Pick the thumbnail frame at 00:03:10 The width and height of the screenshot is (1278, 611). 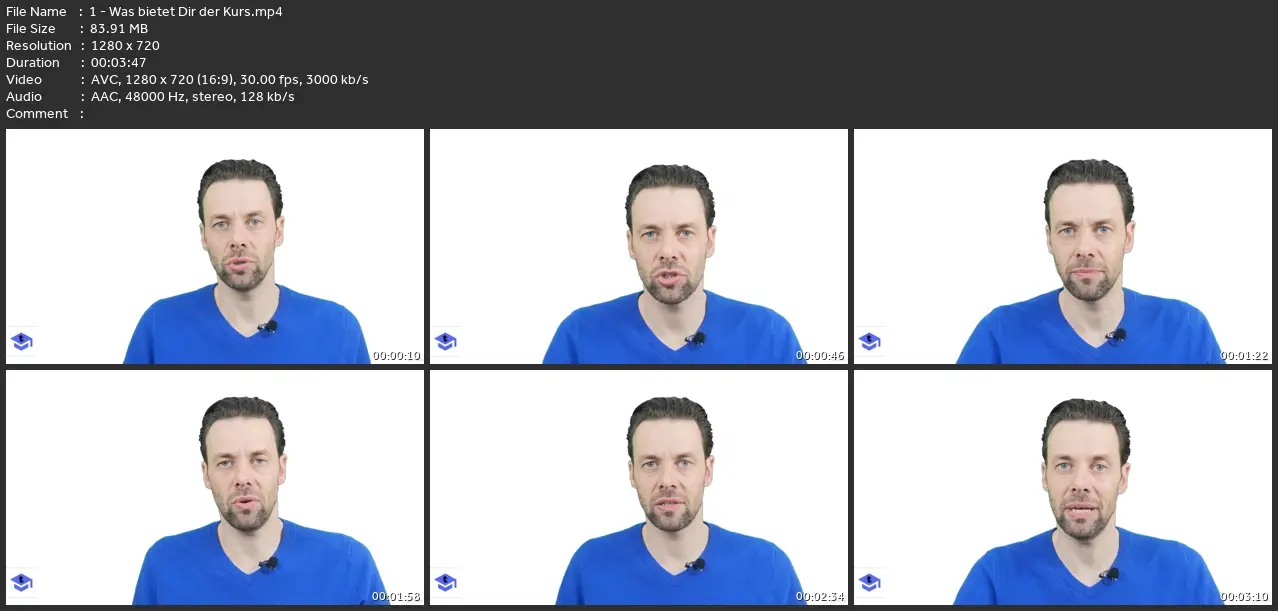point(1063,487)
